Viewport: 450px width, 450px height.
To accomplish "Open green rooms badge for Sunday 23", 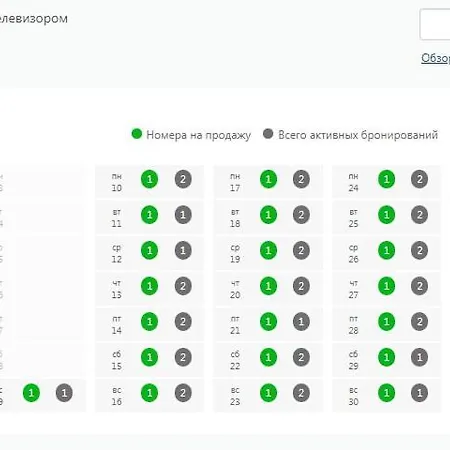I will pos(268,393).
